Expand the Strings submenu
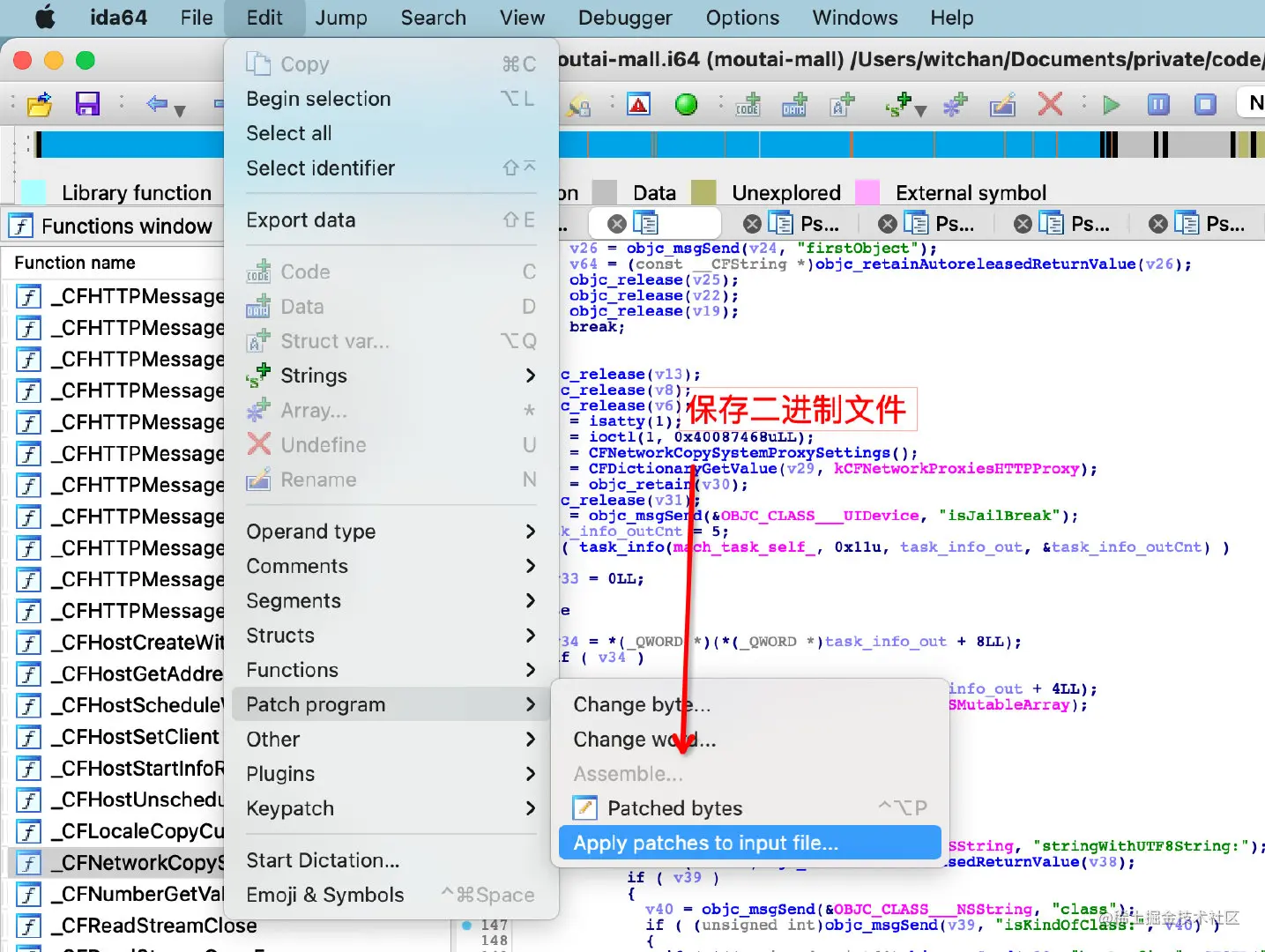 click(x=391, y=376)
